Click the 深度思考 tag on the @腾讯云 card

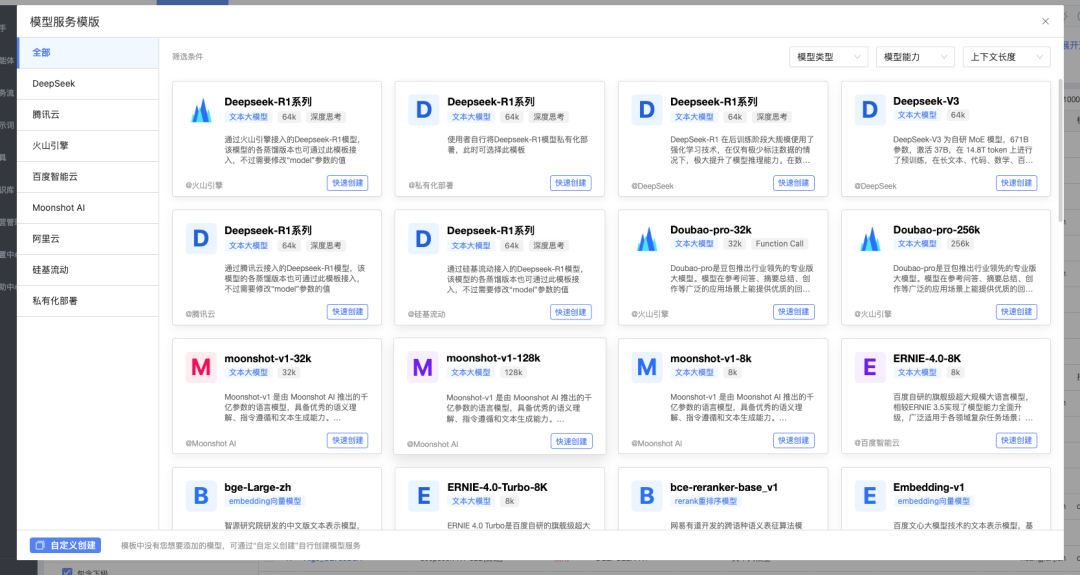click(x=325, y=246)
